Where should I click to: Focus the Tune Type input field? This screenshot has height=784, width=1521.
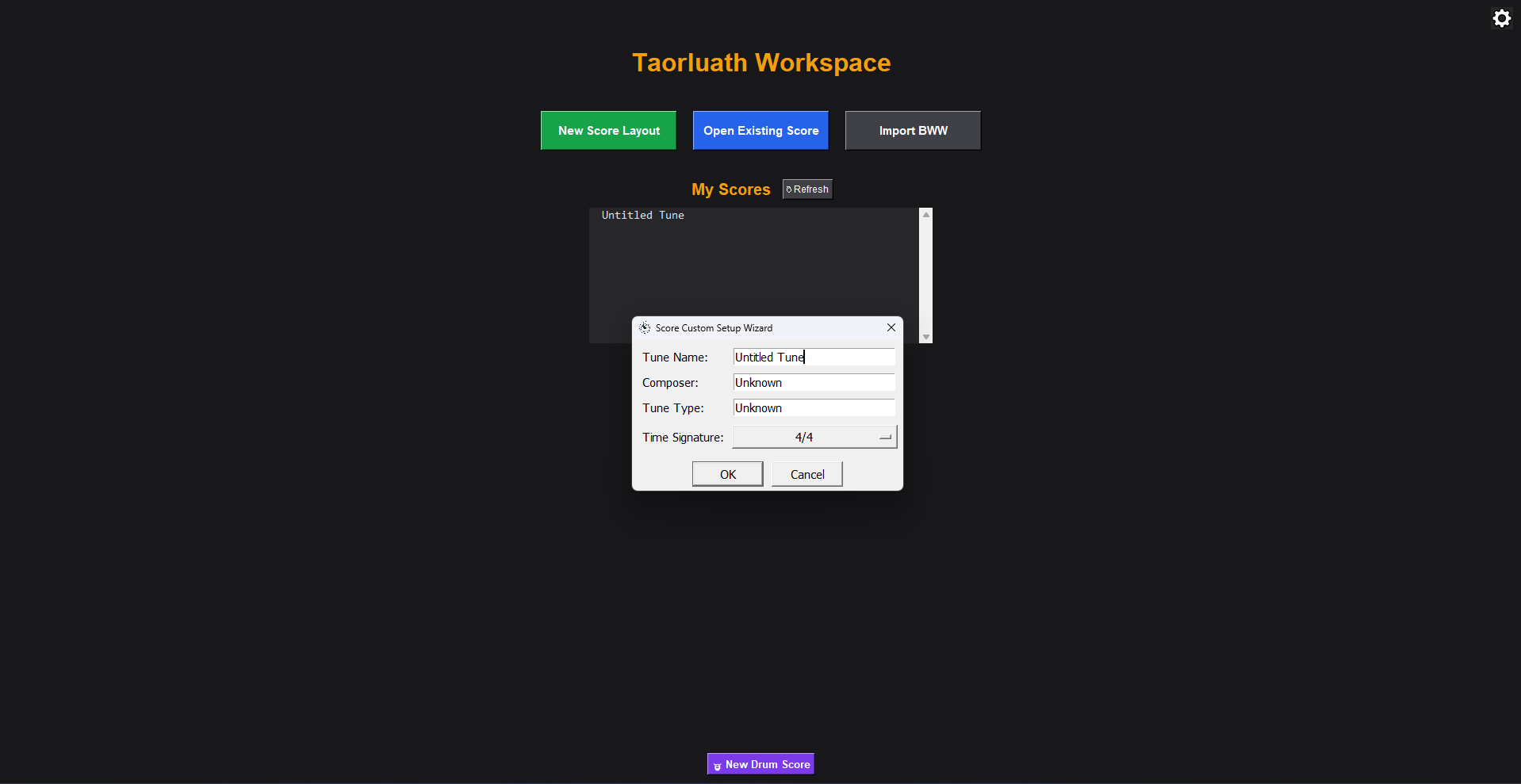814,408
